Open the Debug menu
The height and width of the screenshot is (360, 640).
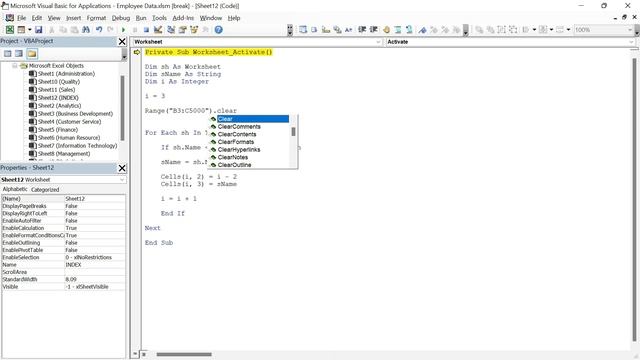121,18
